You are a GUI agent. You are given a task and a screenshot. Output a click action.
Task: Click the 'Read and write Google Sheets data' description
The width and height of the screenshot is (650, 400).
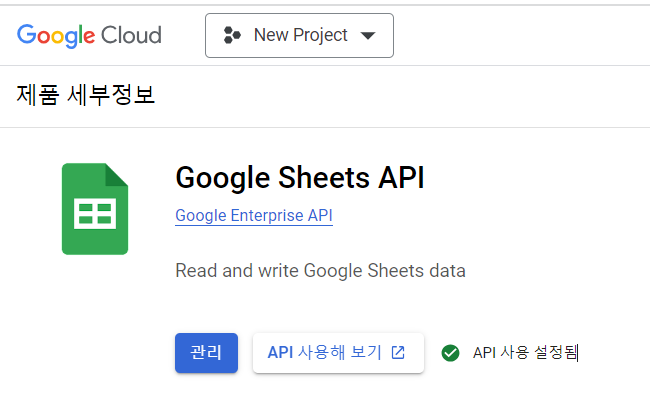[x=320, y=271]
